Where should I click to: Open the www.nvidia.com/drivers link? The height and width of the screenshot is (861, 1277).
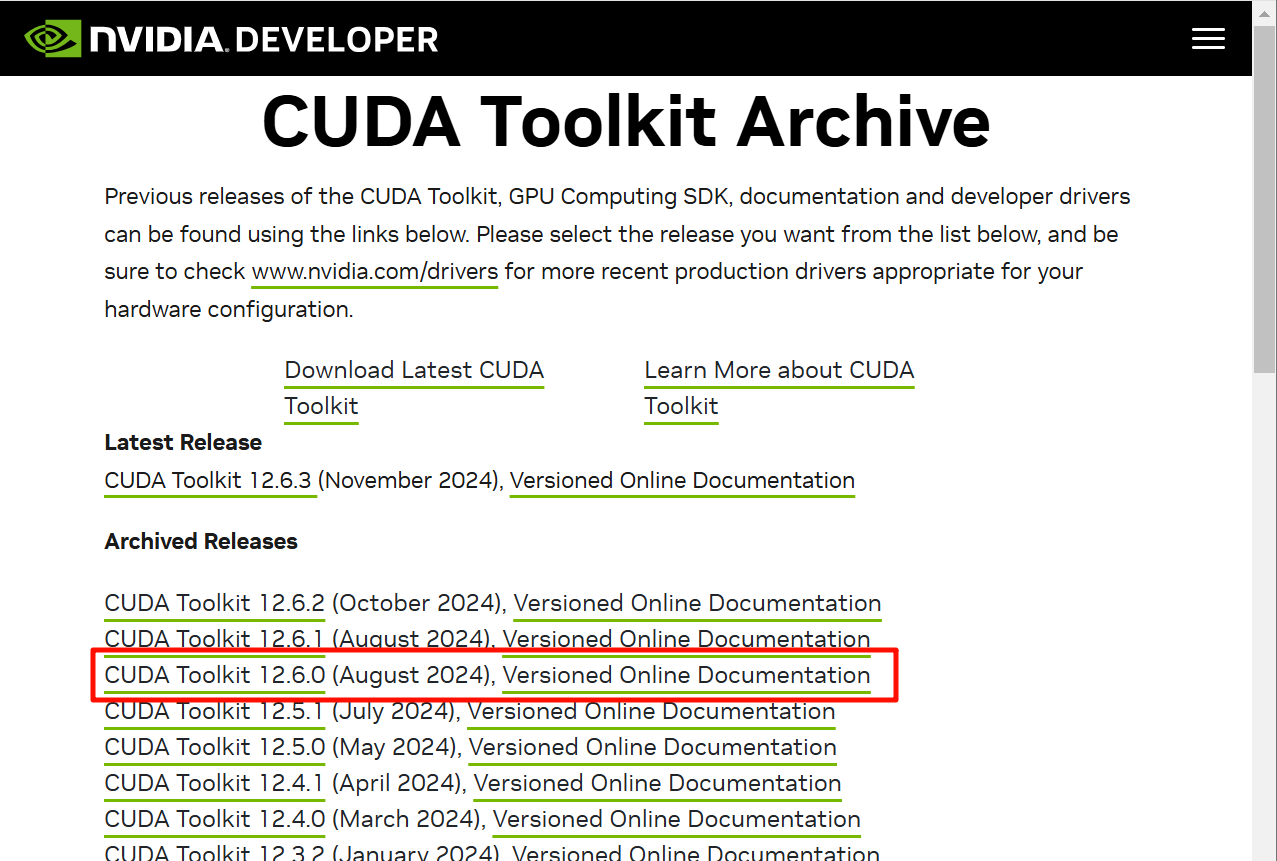point(374,272)
